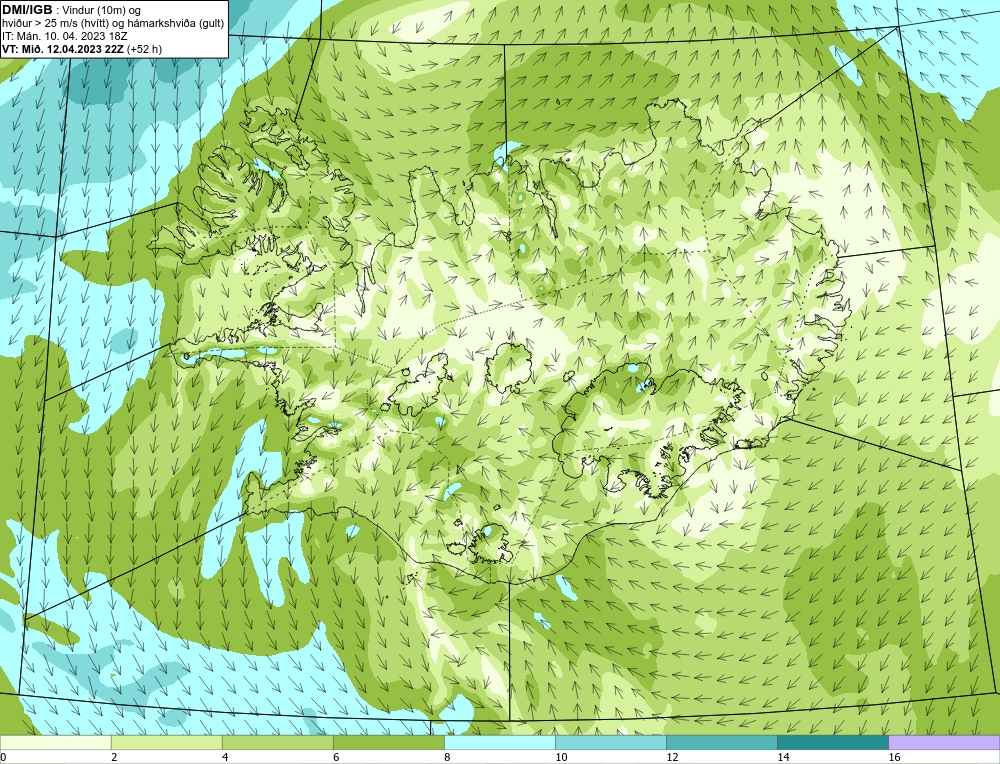The height and width of the screenshot is (764, 1000).
Task: Click the 0–2 m/s palest legend swatch
Action: (55, 743)
